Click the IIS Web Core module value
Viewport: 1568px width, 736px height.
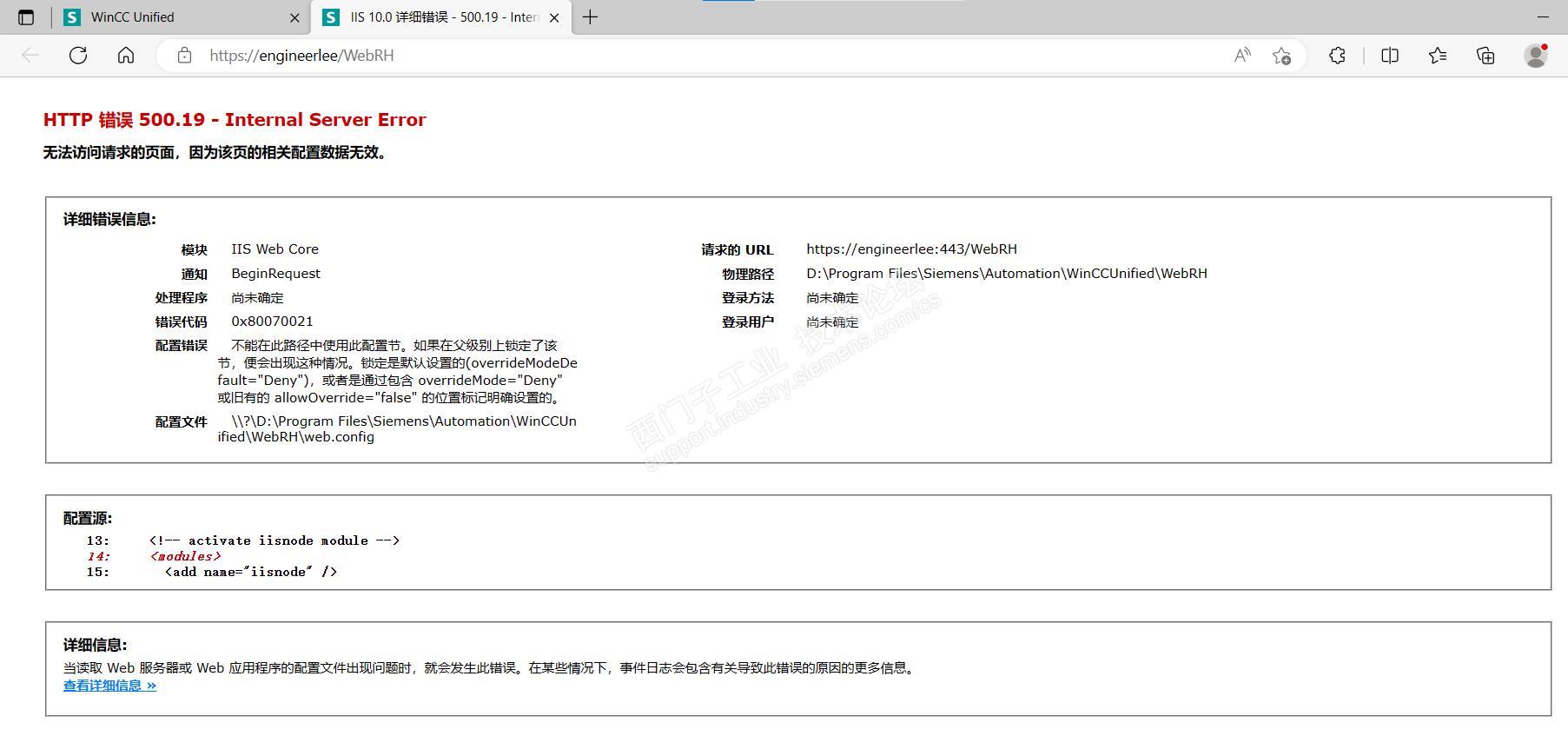[275, 249]
